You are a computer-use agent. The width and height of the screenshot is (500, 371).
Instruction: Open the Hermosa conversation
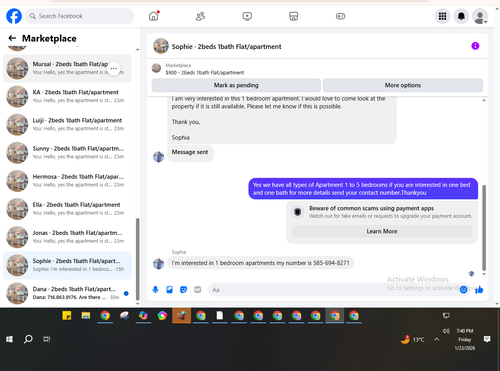(x=67, y=181)
